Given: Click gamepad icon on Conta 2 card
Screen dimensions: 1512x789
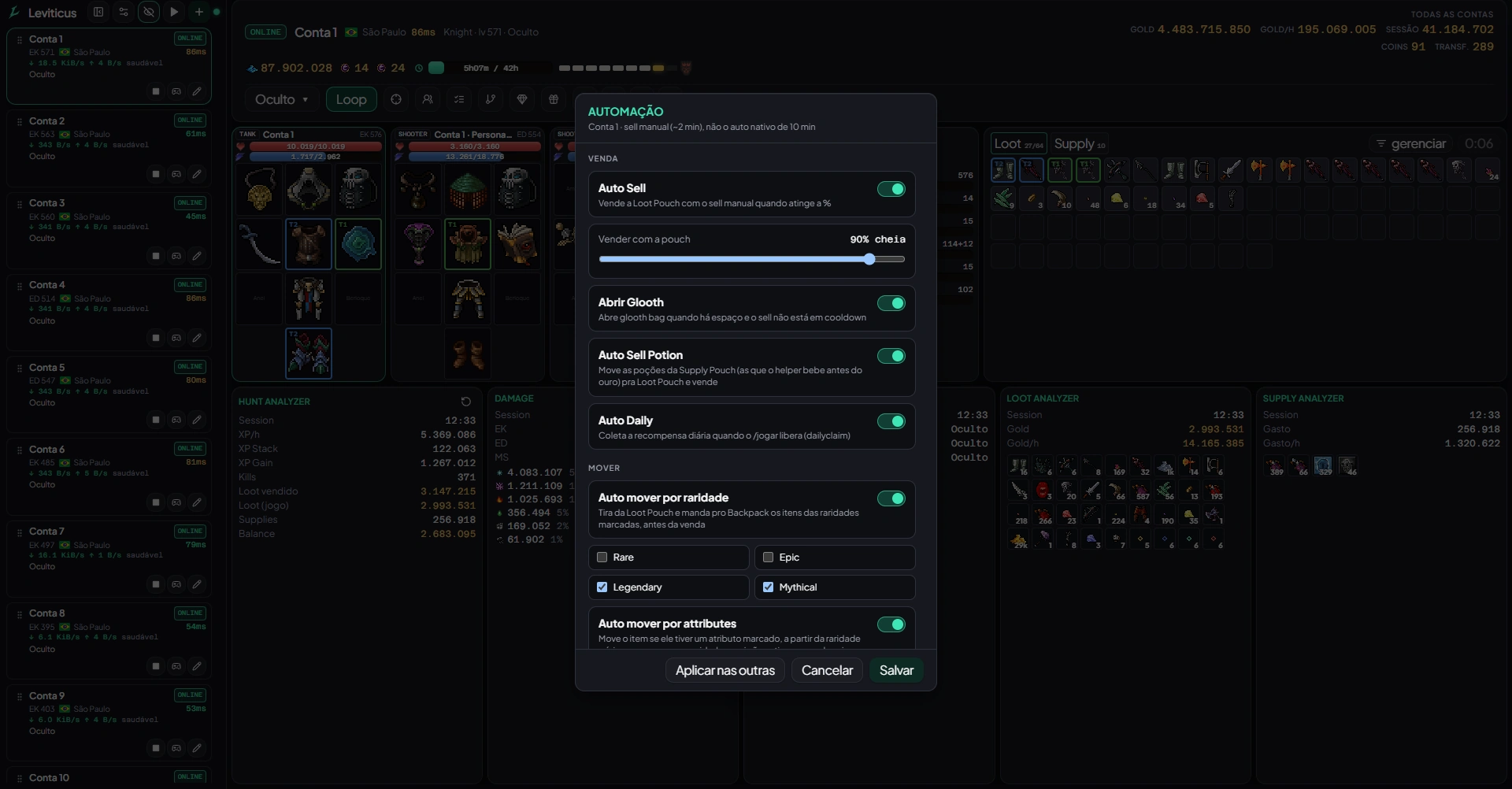Looking at the screenshot, I should pos(176,174).
